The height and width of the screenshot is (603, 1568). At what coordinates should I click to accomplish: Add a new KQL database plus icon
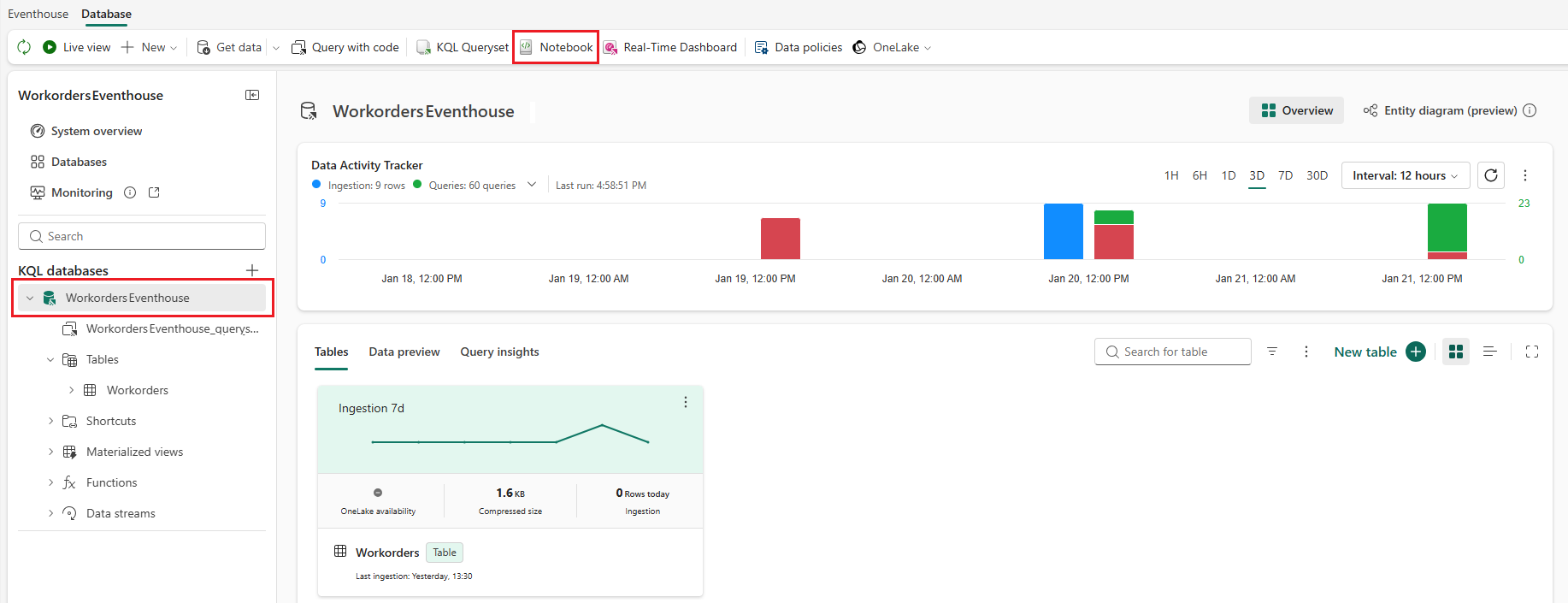coord(252,270)
